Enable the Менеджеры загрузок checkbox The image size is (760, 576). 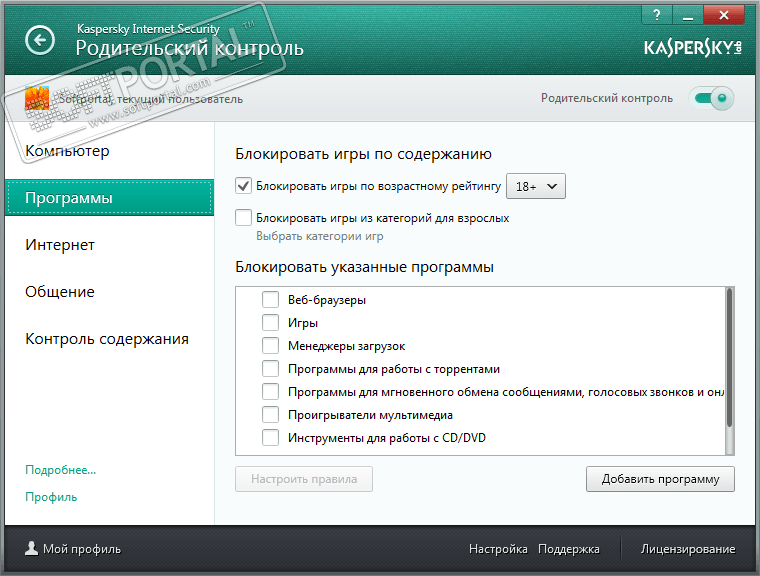tap(270, 346)
